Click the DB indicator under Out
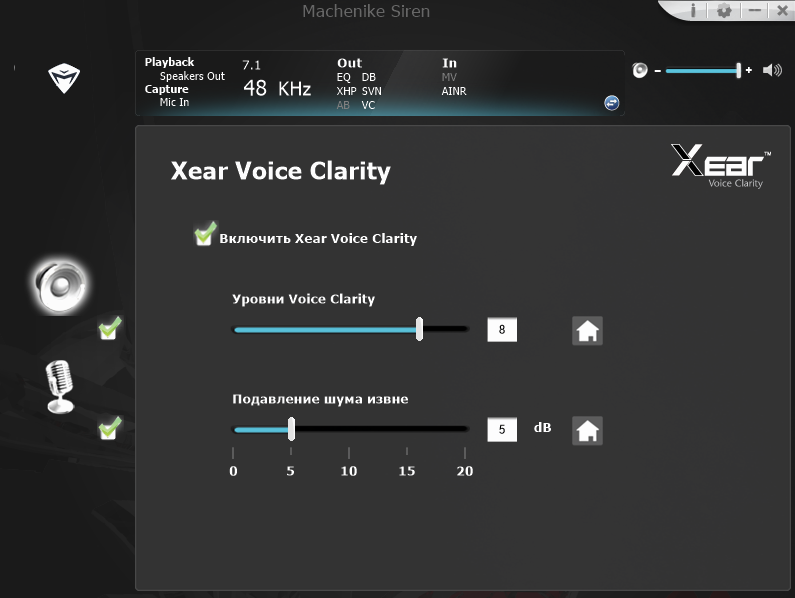The image size is (795, 598). [x=369, y=77]
